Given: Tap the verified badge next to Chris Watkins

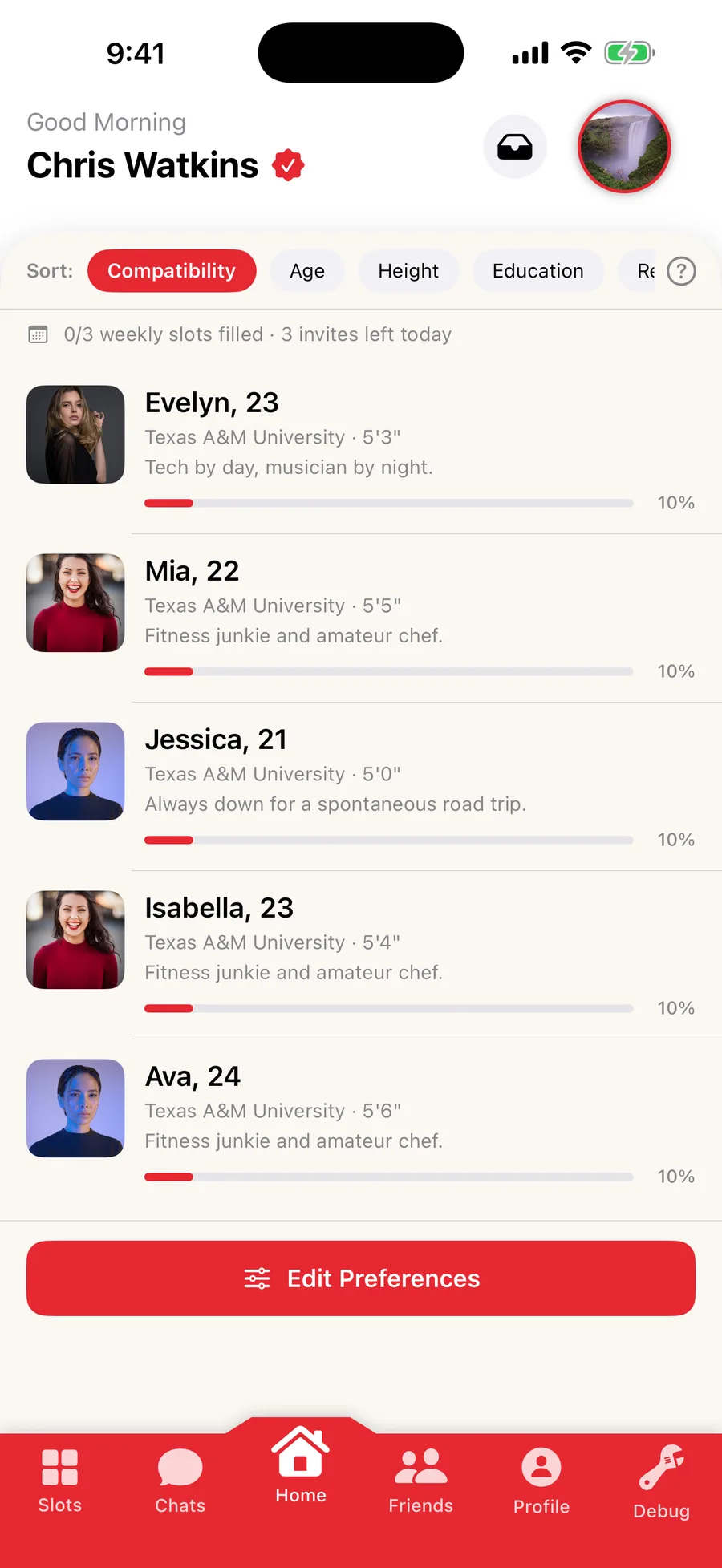Looking at the screenshot, I should point(288,165).
